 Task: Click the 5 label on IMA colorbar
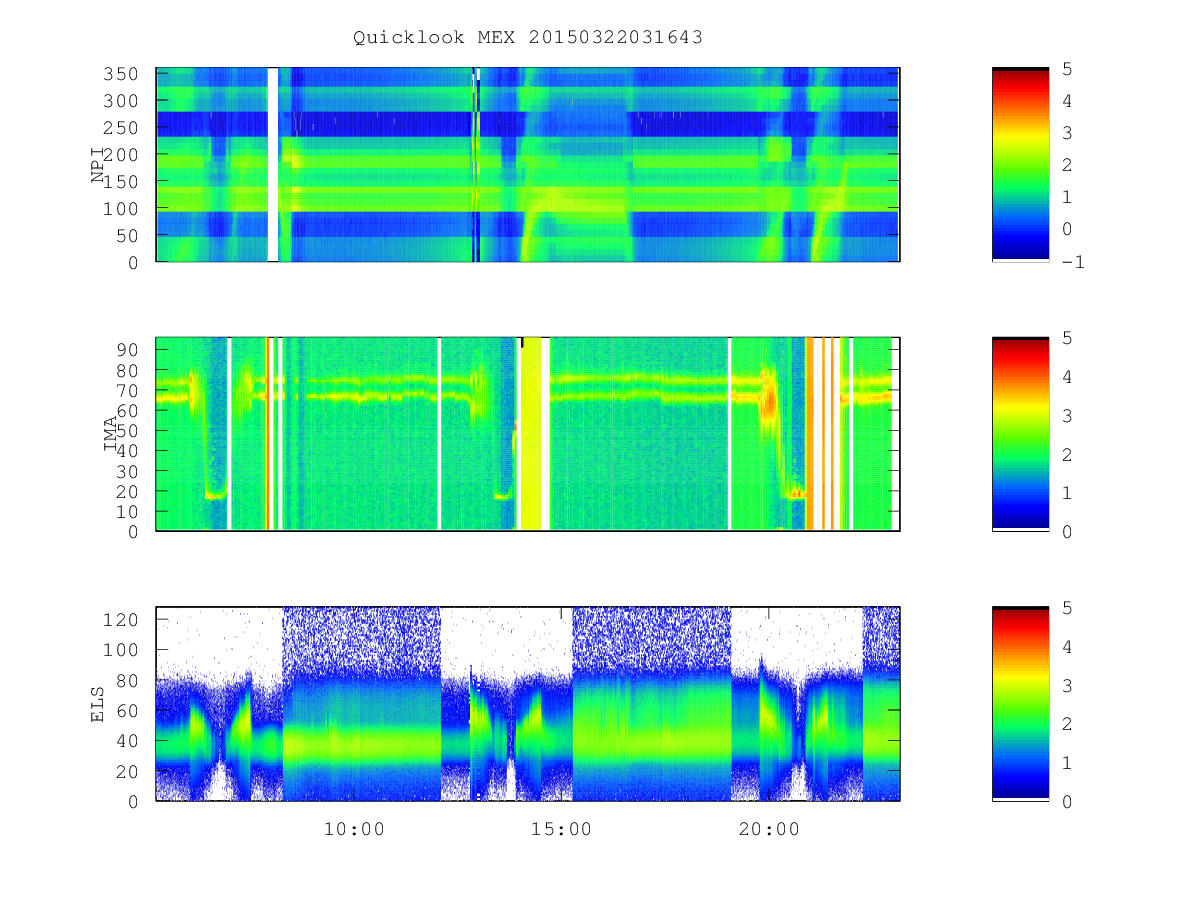point(1067,338)
